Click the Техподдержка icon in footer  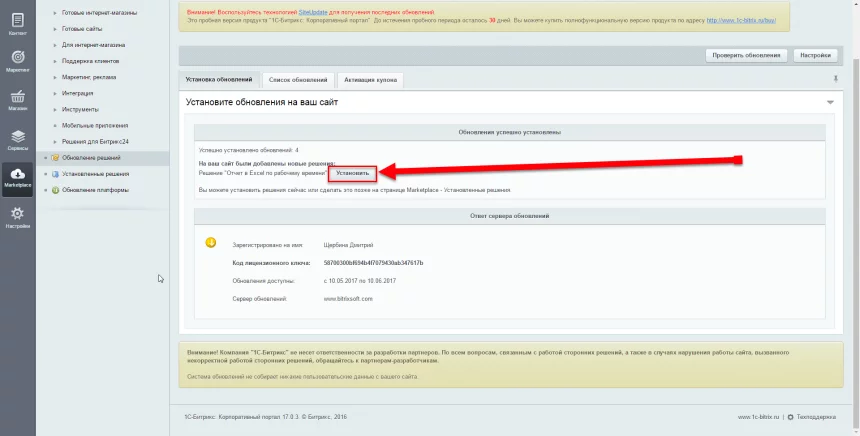(790, 417)
